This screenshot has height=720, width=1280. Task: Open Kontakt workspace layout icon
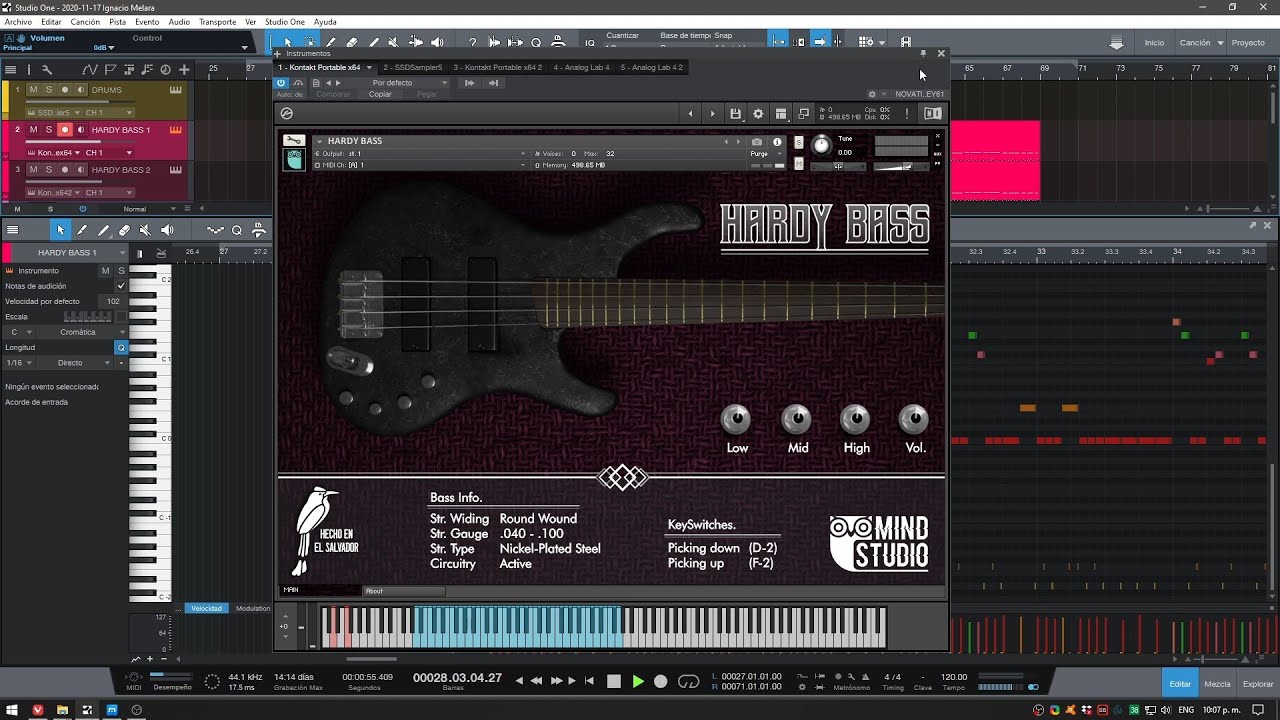pos(781,114)
